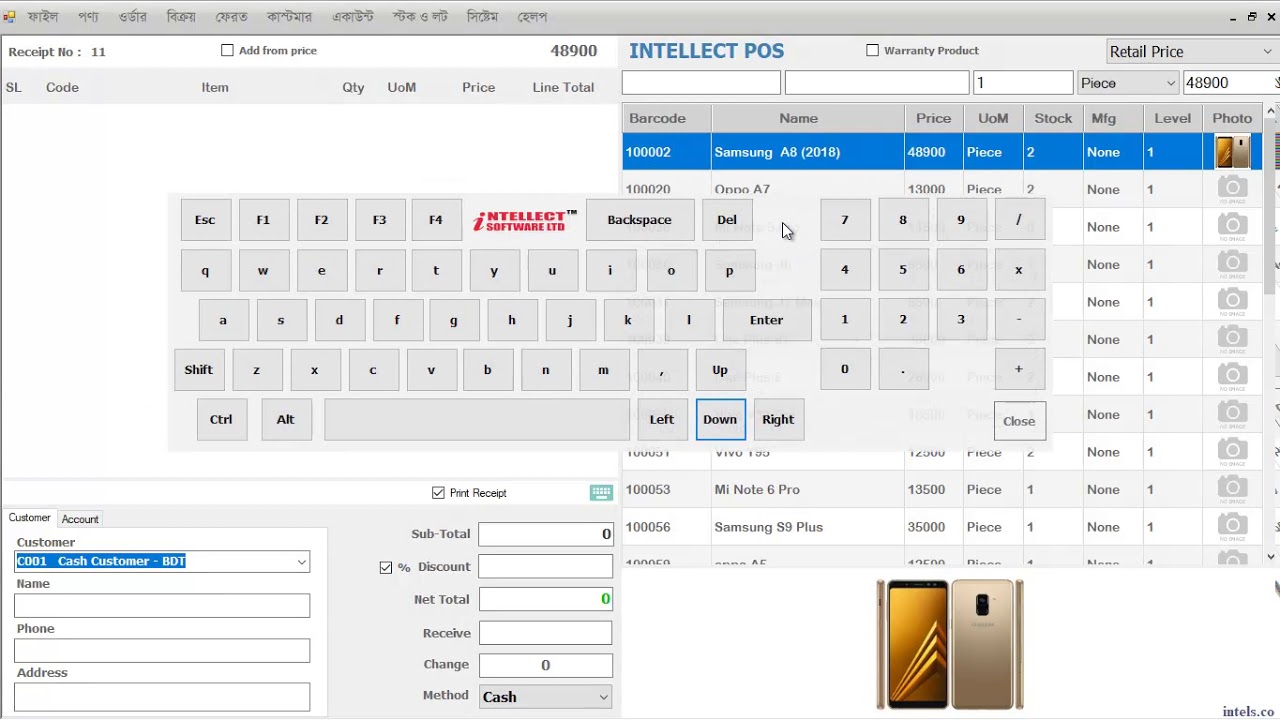Open the on-screen keyboard icon beside Print Receipt
The height and width of the screenshot is (720, 1280).
[601, 492]
